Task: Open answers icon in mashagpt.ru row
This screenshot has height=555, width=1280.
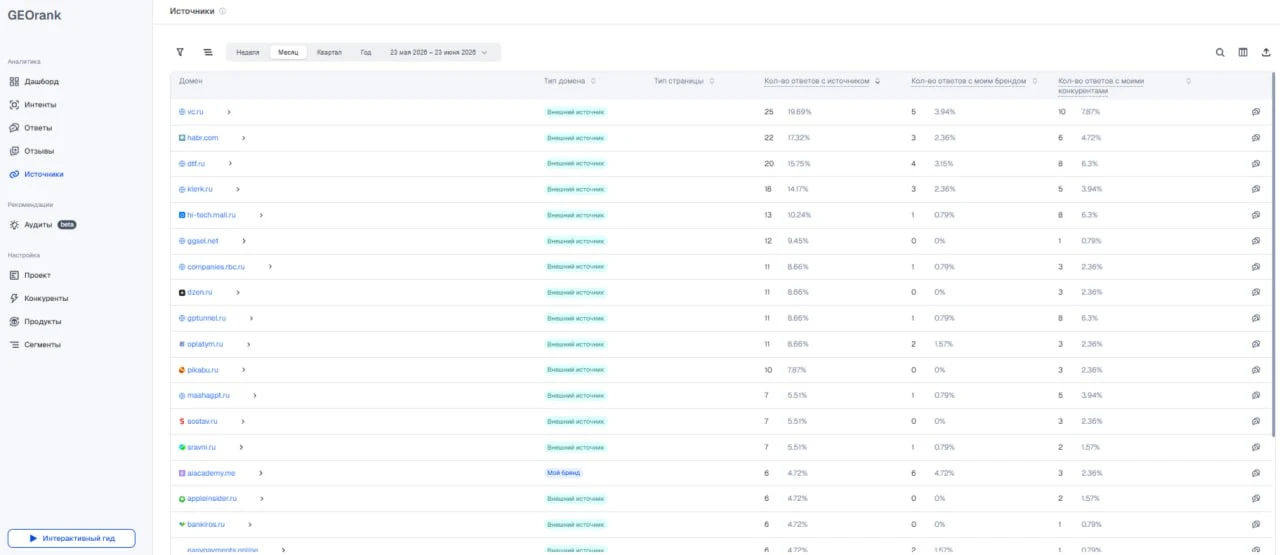Action: coord(1255,396)
